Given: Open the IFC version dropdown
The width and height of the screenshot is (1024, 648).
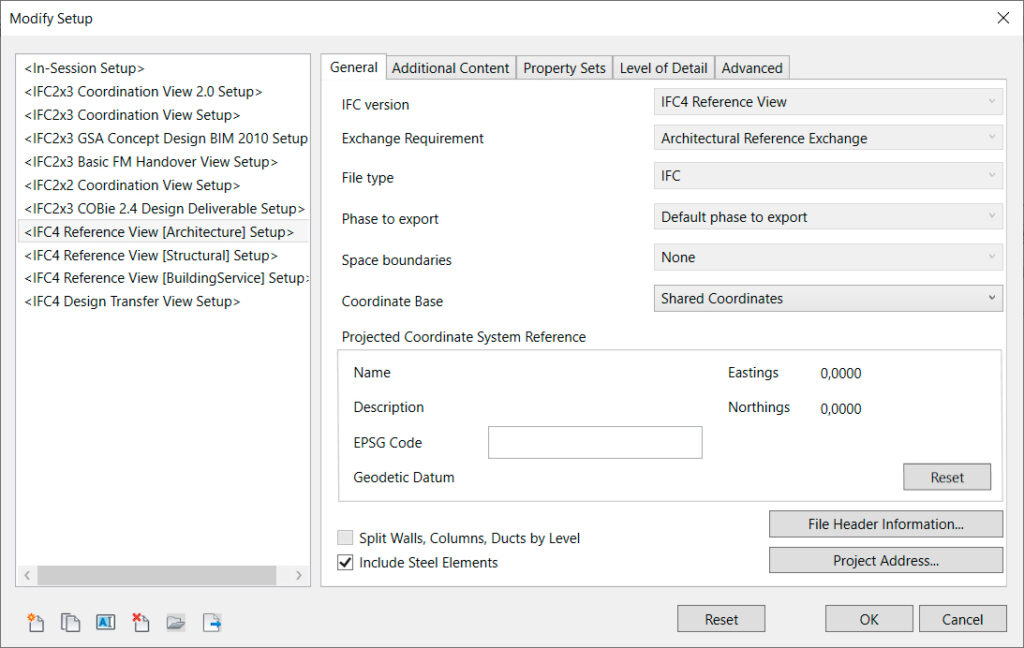Looking at the screenshot, I should click(827, 102).
